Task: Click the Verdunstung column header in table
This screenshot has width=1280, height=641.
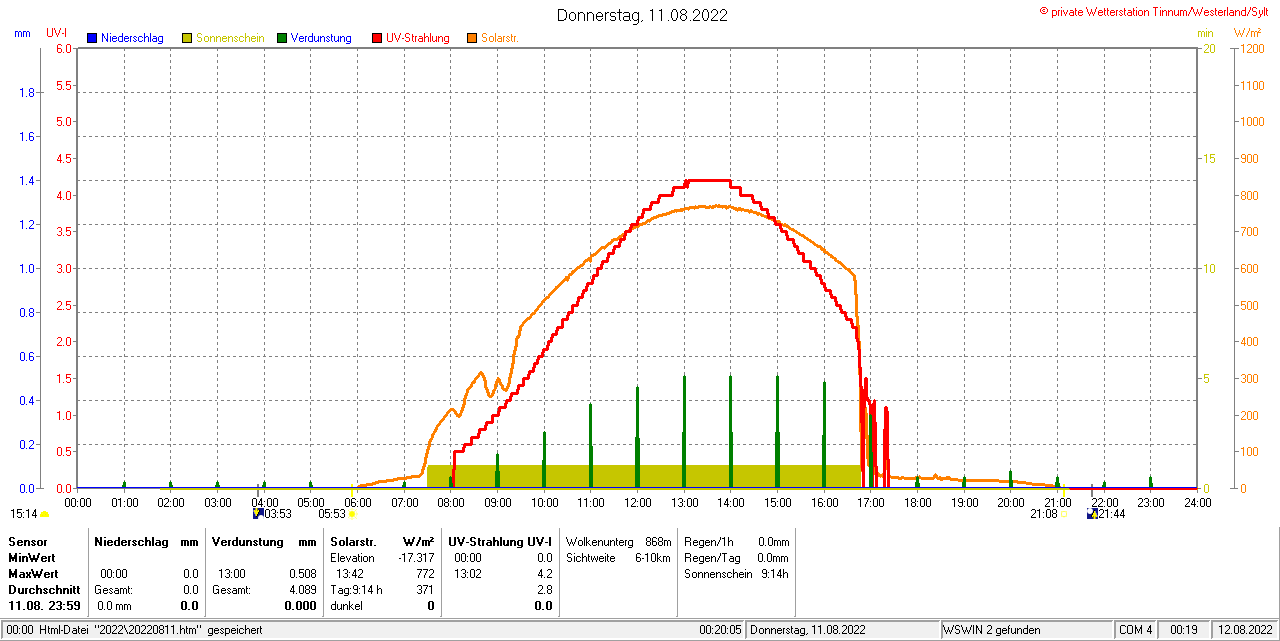Action: point(247,541)
